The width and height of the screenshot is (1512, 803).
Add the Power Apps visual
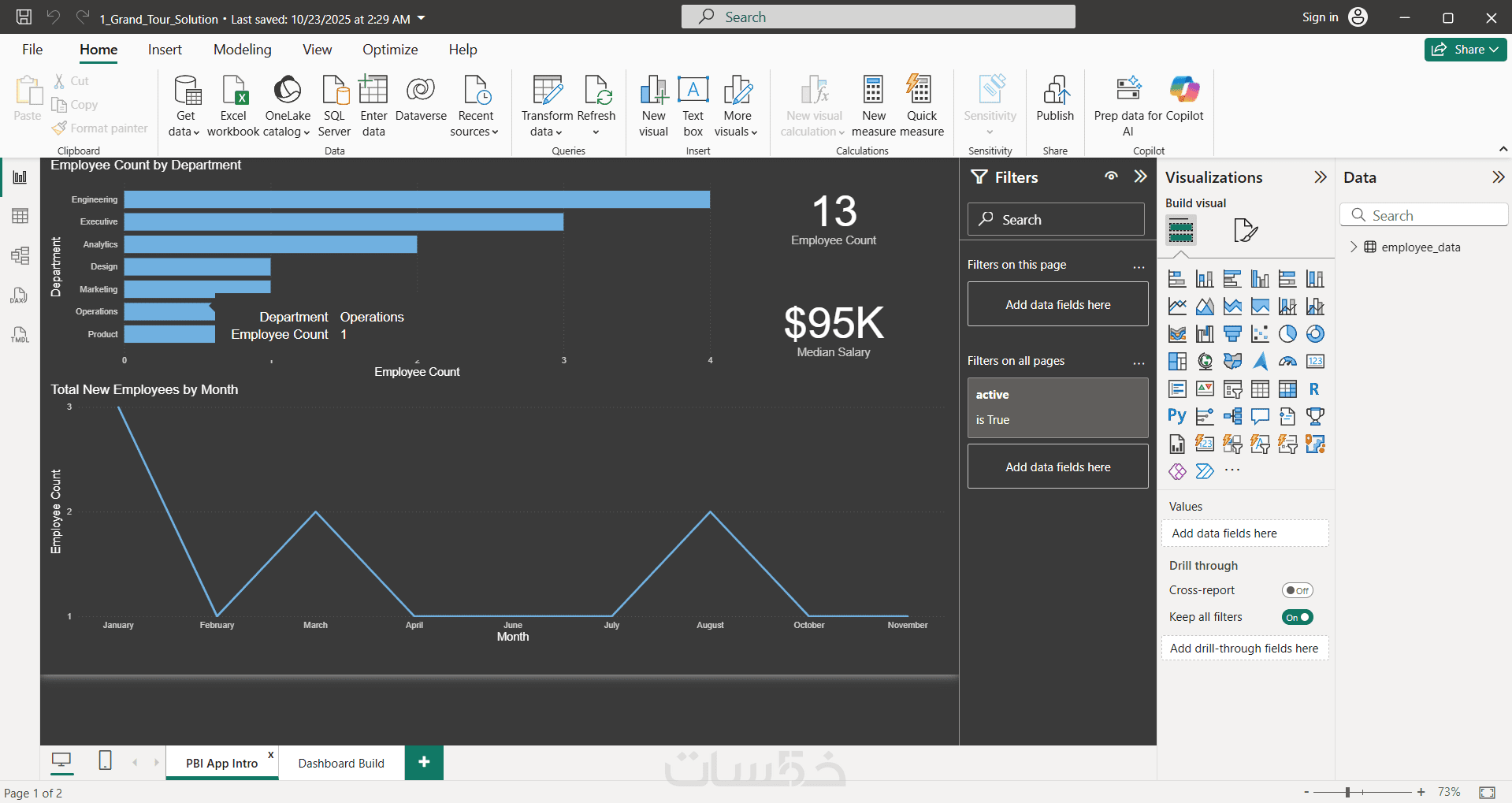pyautogui.click(x=1177, y=471)
